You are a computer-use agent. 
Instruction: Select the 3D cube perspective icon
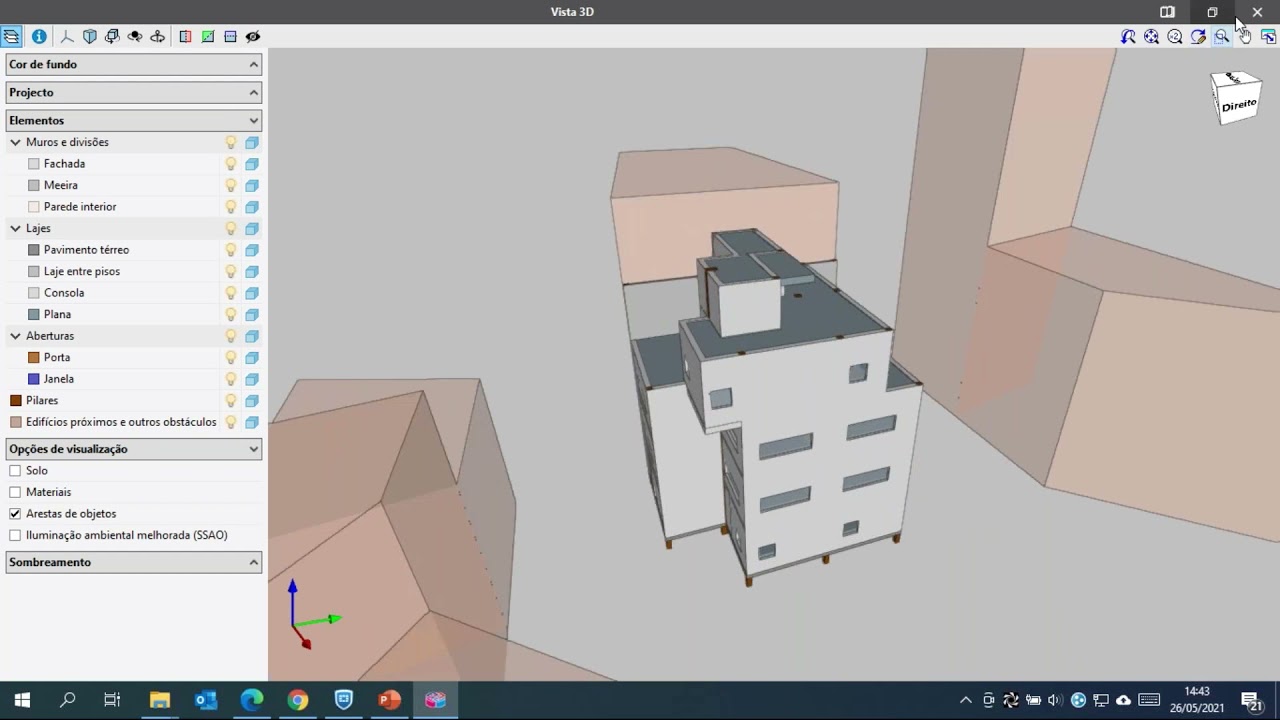point(90,36)
